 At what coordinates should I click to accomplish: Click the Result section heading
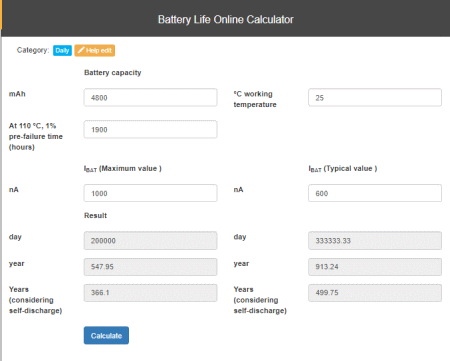click(x=95, y=215)
